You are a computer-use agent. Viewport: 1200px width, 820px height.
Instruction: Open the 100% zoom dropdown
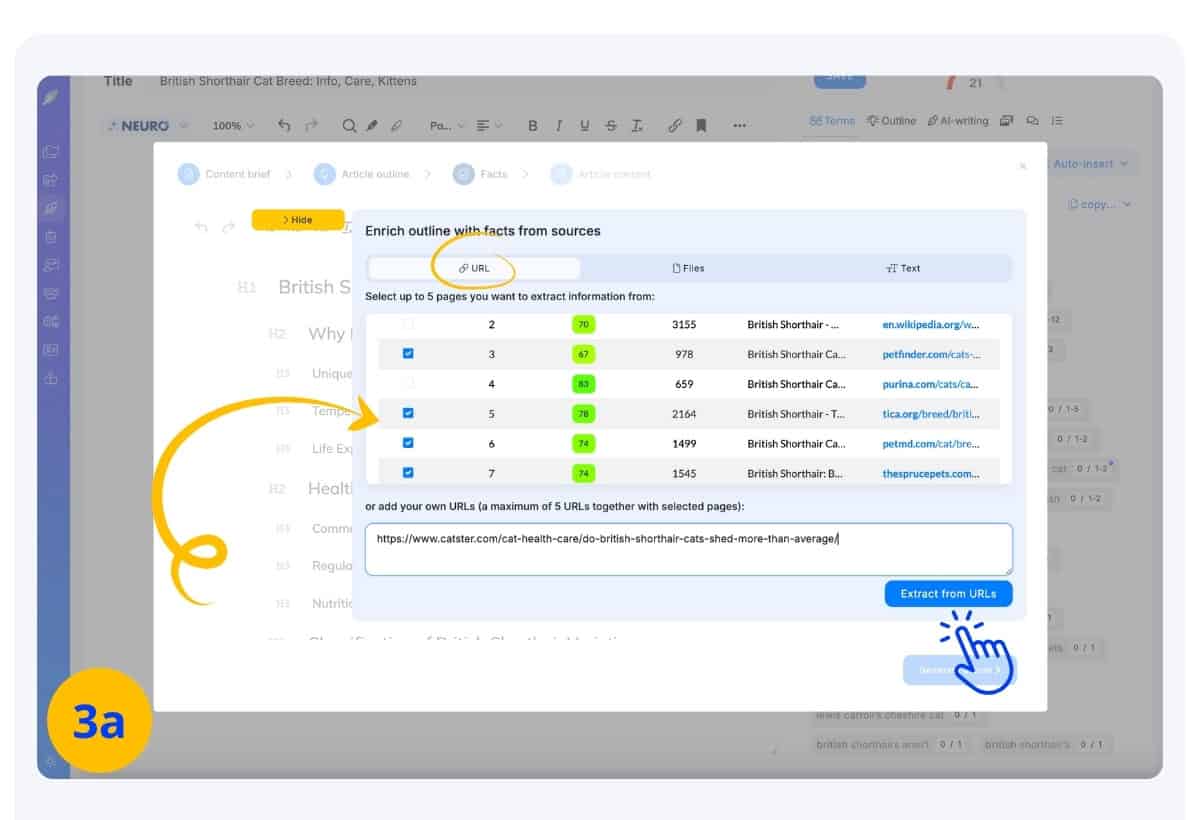click(x=233, y=126)
